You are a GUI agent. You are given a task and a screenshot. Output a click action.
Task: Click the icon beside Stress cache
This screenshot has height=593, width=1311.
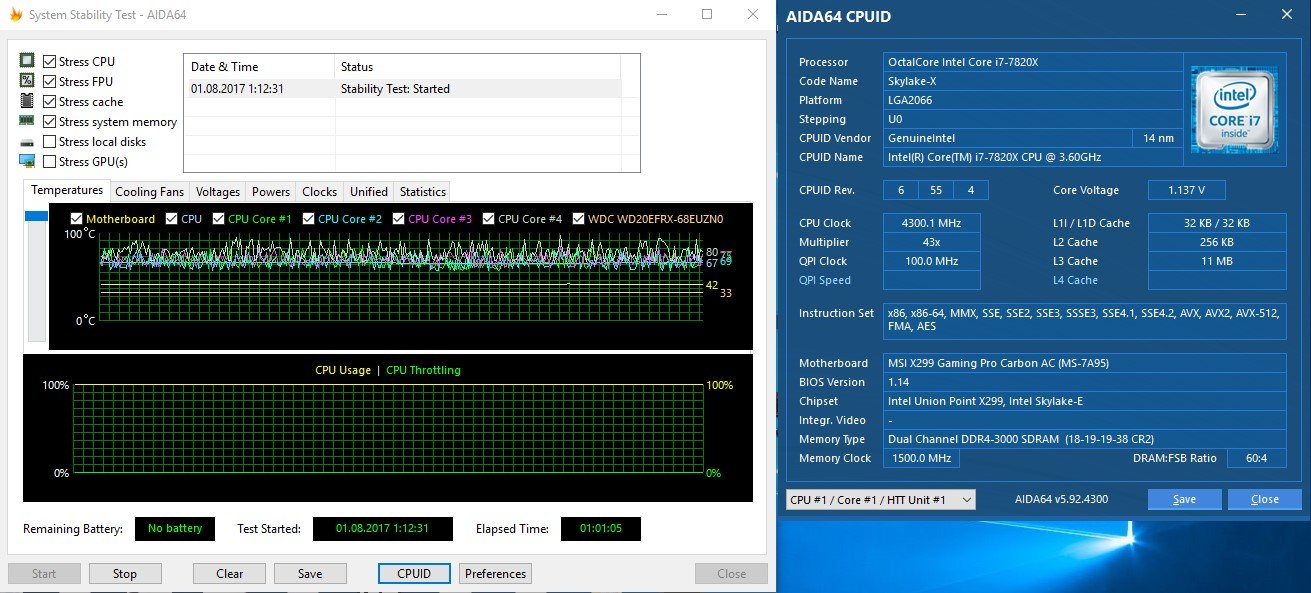pos(27,102)
